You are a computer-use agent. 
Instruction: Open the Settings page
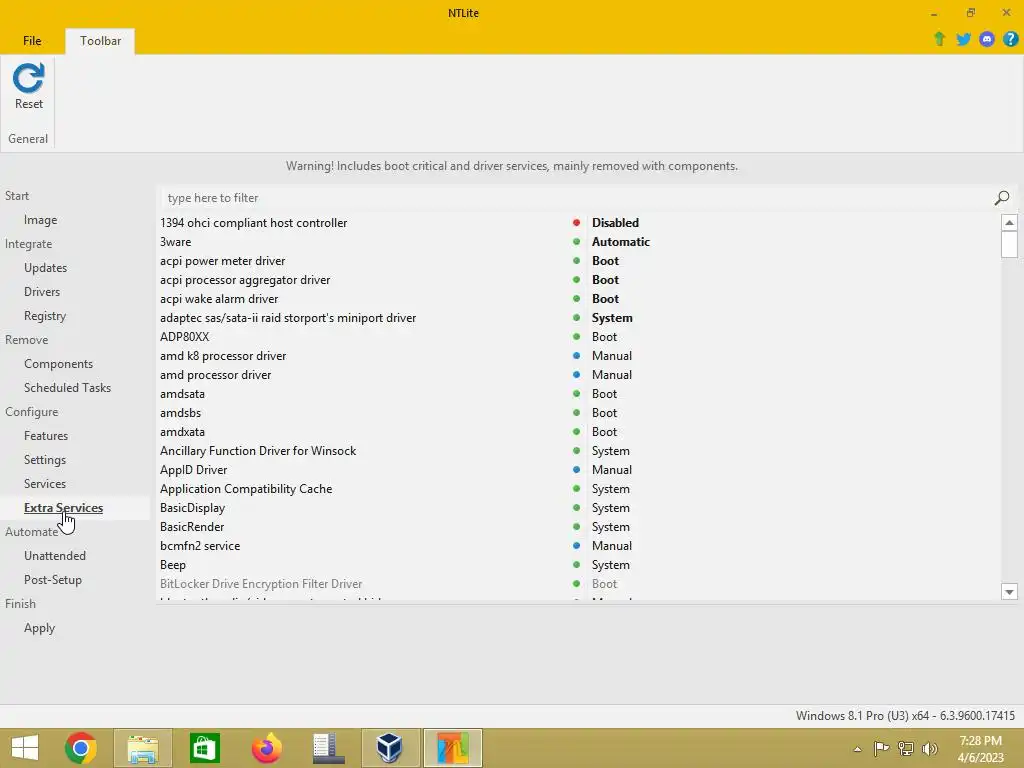(x=45, y=460)
